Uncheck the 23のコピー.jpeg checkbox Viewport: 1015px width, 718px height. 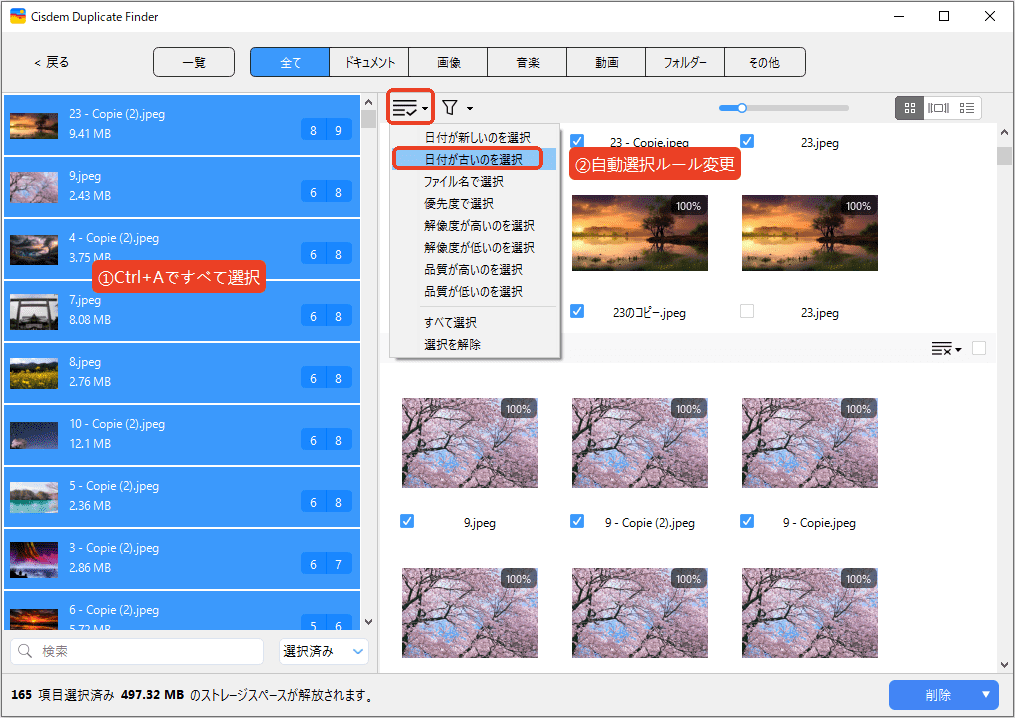[x=577, y=312]
